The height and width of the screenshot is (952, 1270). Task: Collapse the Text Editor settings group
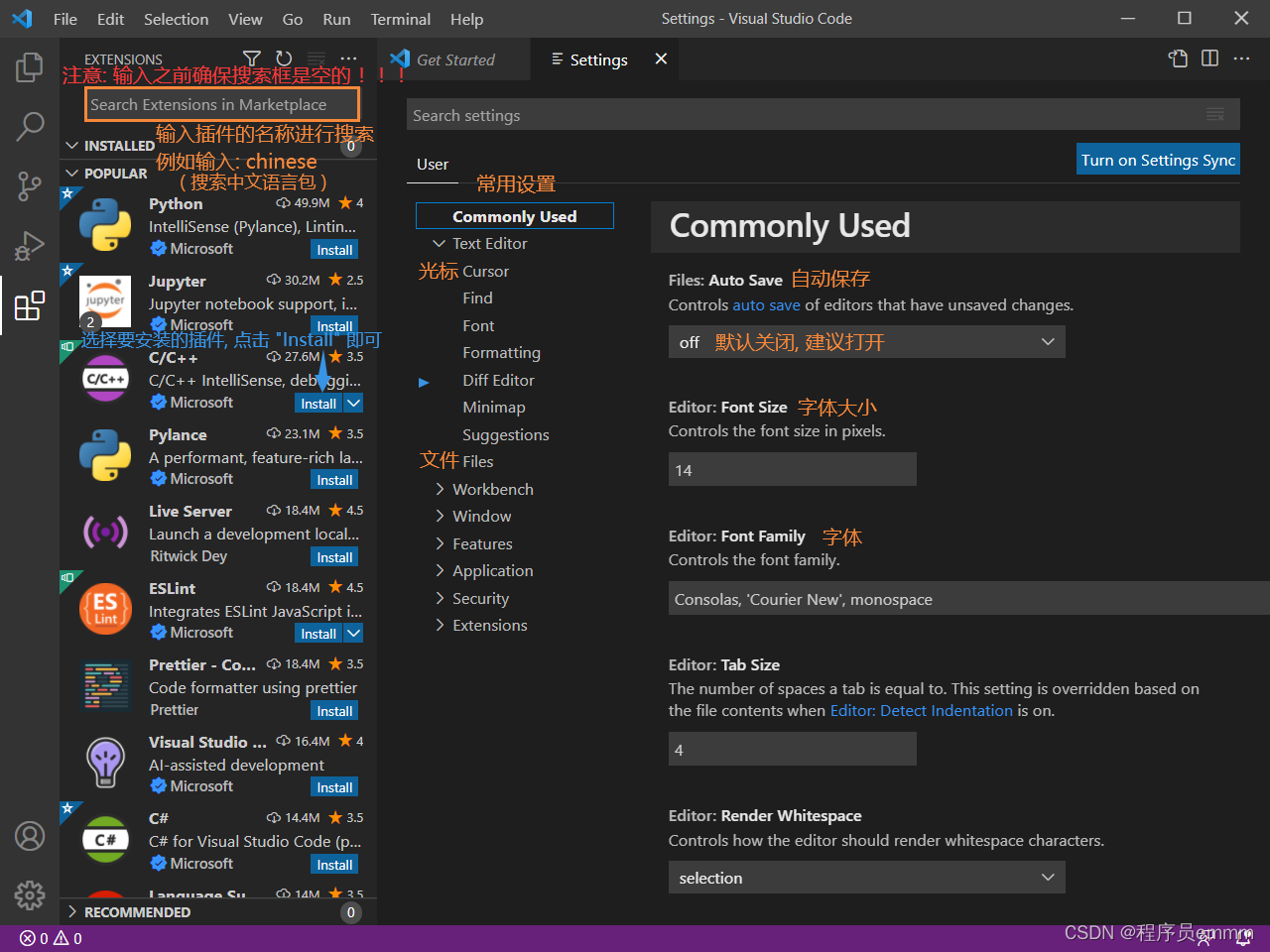pos(439,243)
